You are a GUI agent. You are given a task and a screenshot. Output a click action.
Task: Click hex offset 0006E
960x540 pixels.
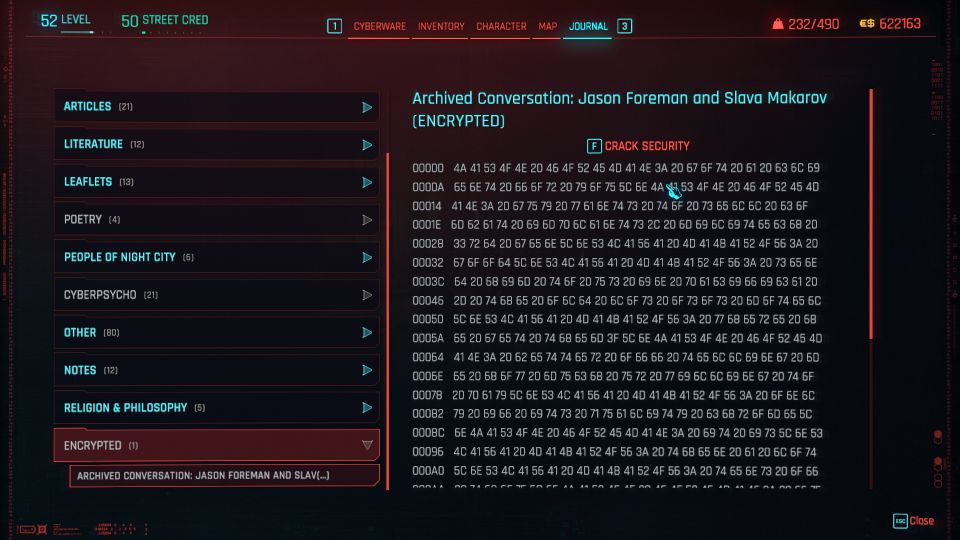click(427, 376)
